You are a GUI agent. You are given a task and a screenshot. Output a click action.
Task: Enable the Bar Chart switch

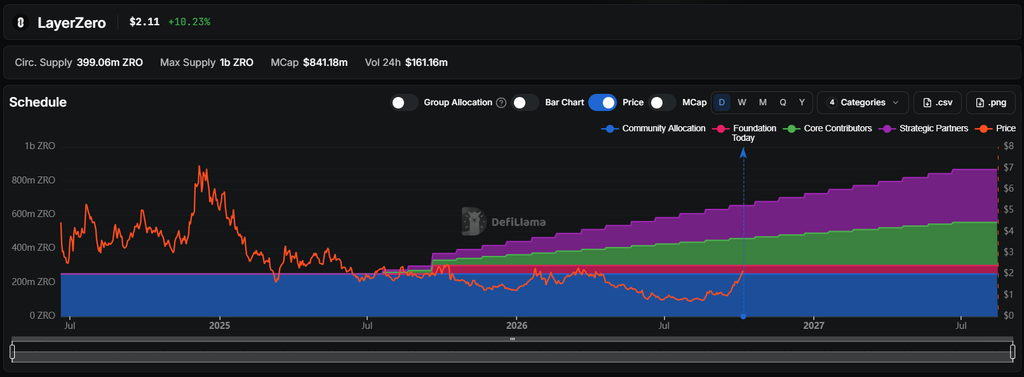tap(526, 103)
